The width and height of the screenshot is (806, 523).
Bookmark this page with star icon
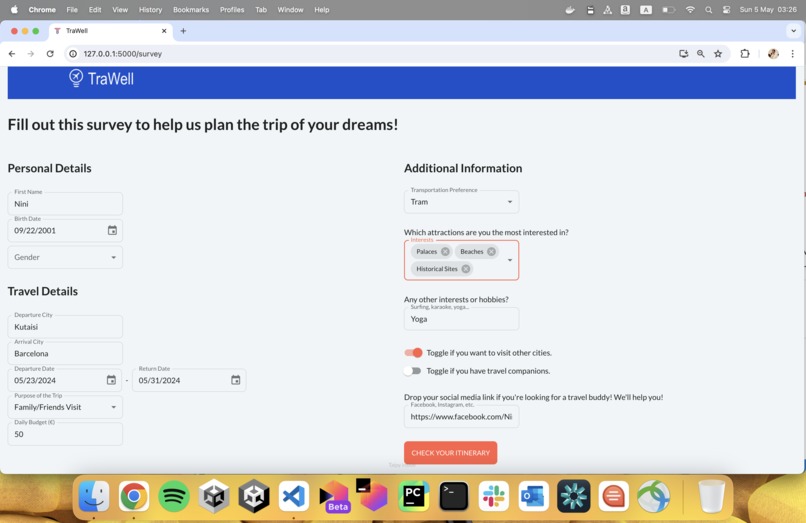(x=718, y=53)
